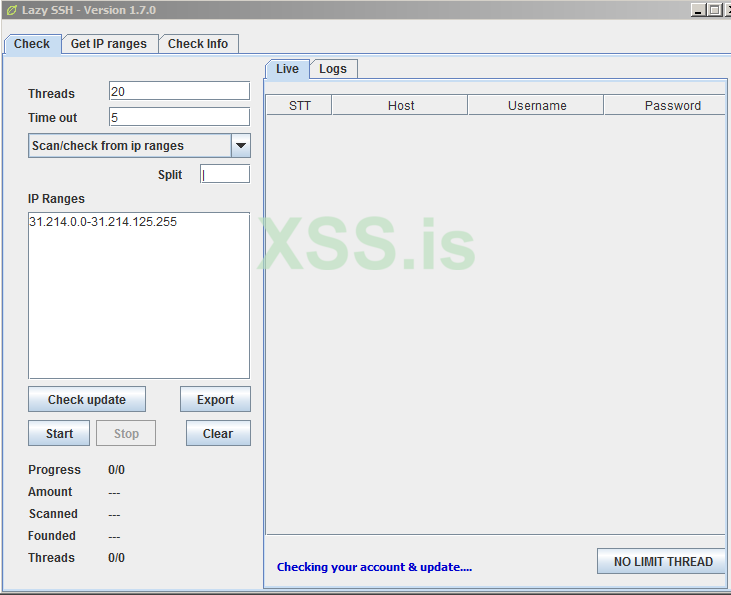This screenshot has width=731, height=595.
Task: Open the Scan/check from ip ranges dropdown
Action: coord(139,145)
